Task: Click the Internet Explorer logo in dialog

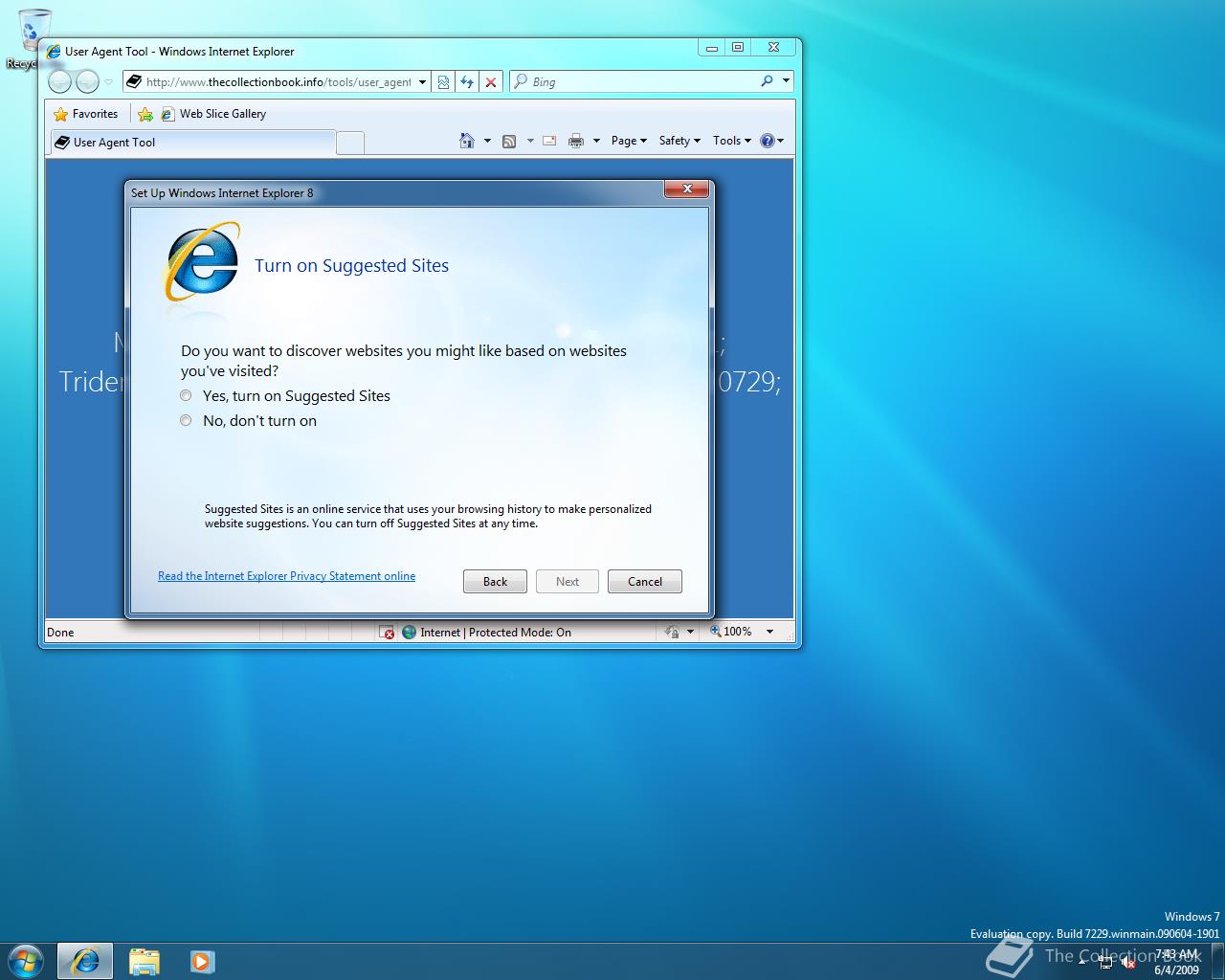Action: tap(203, 262)
